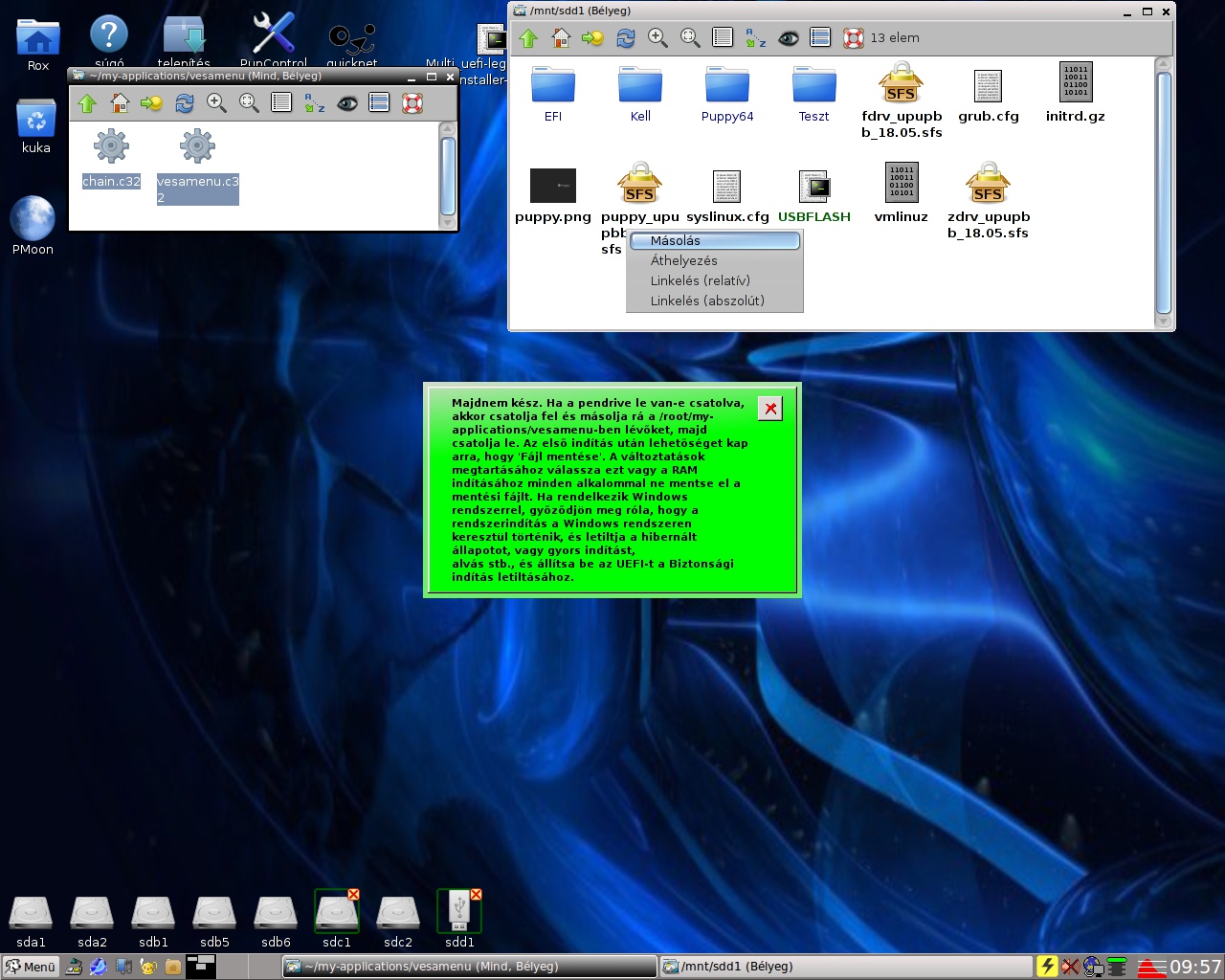Select the chain.c32 file
Viewport: 1225px width, 980px height.
click(x=111, y=159)
